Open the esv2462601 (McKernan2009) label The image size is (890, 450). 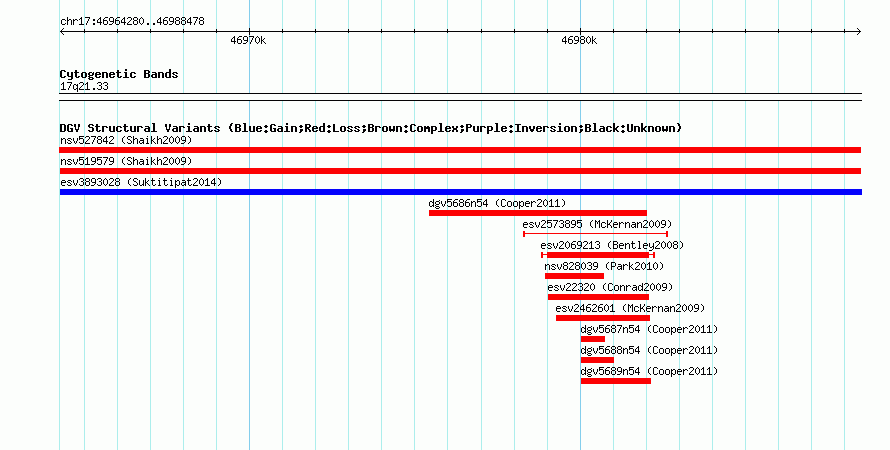(630, 308)
